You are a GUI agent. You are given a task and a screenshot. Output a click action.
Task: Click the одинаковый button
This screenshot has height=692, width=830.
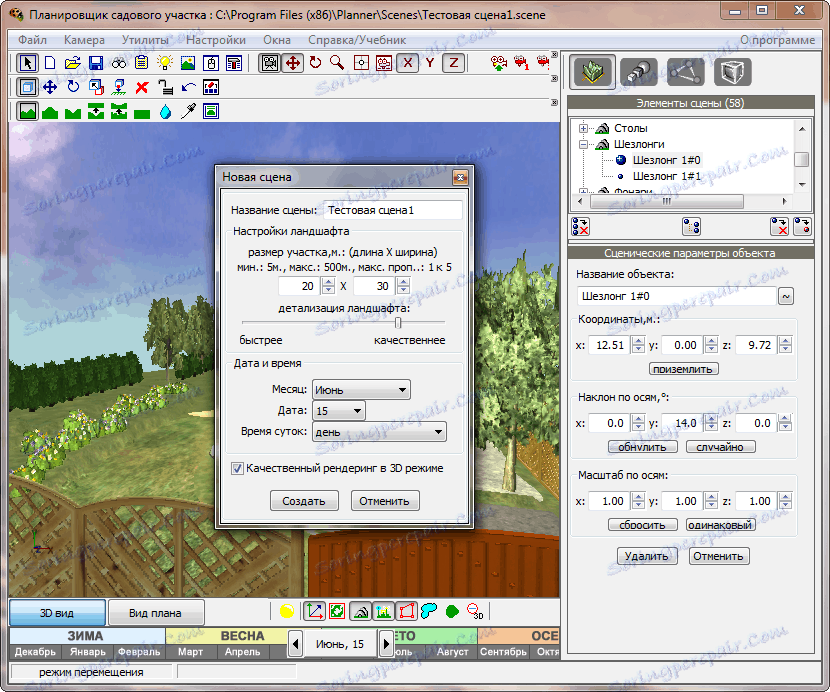[x=720, y=525]
